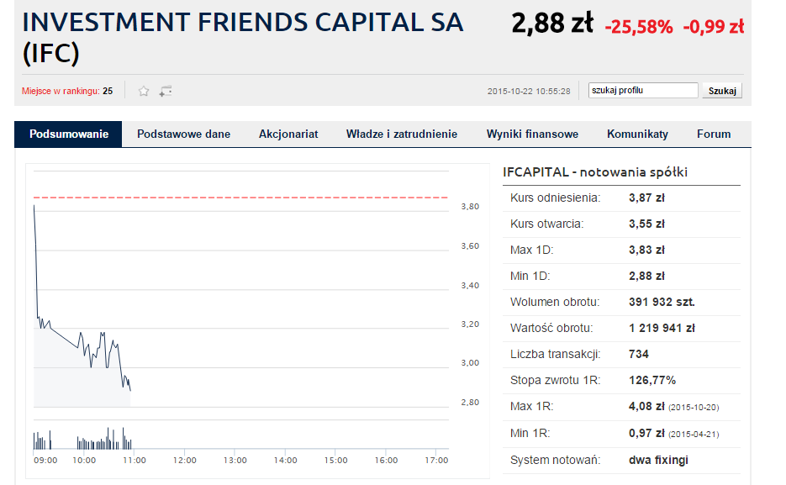
Task: Click the 3,80 price axis label
Action: [x=470, y=206]
